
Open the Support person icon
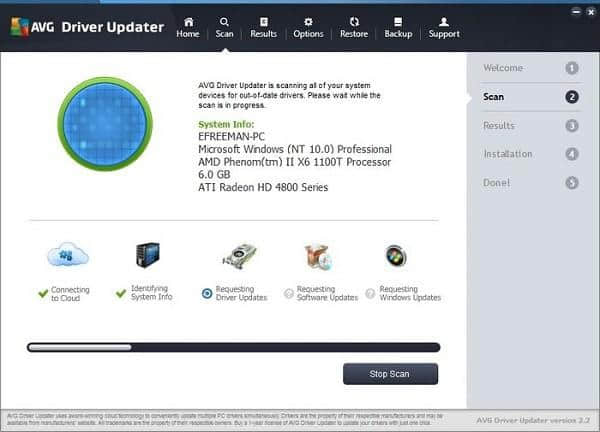coord(444,22)
